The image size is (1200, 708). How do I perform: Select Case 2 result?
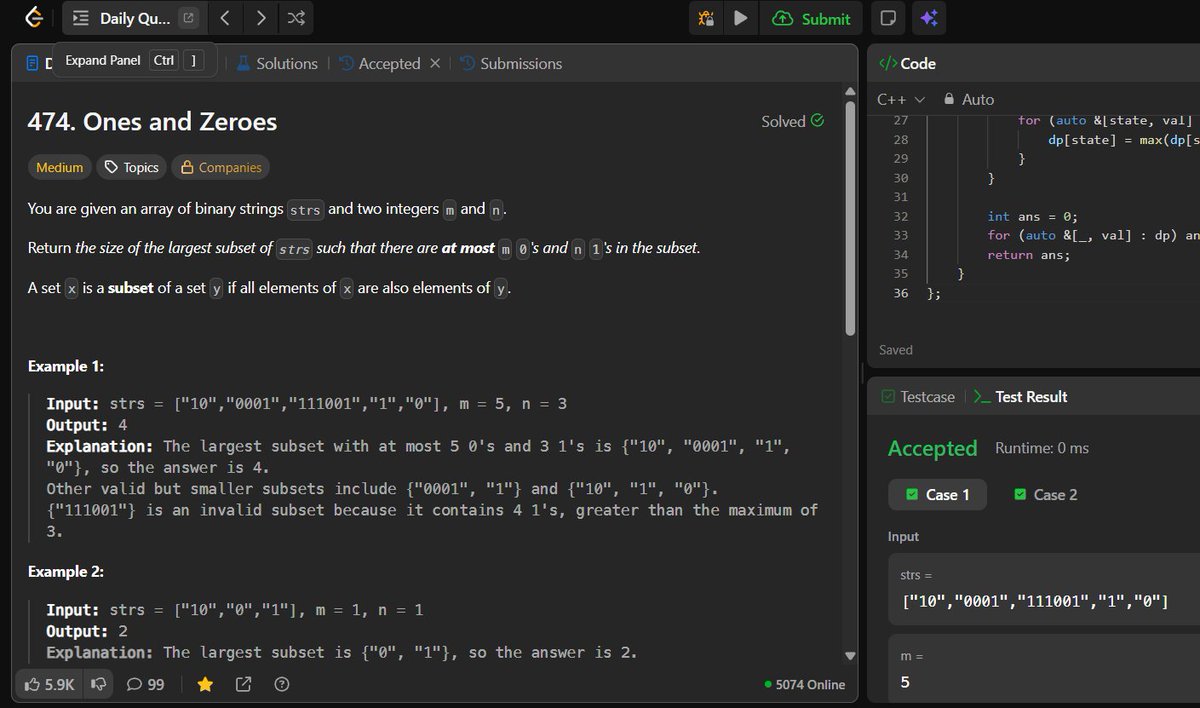1045,494
